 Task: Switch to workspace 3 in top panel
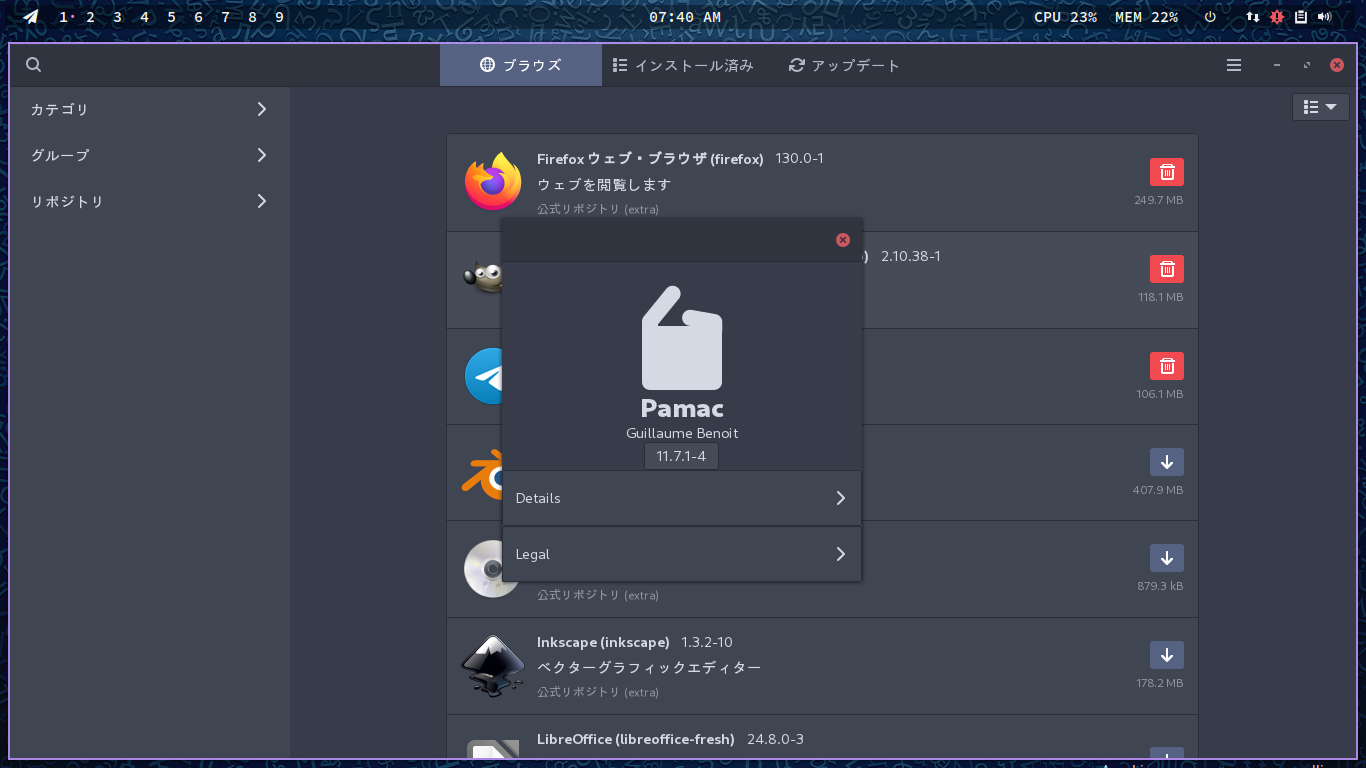tap(118, 17)
